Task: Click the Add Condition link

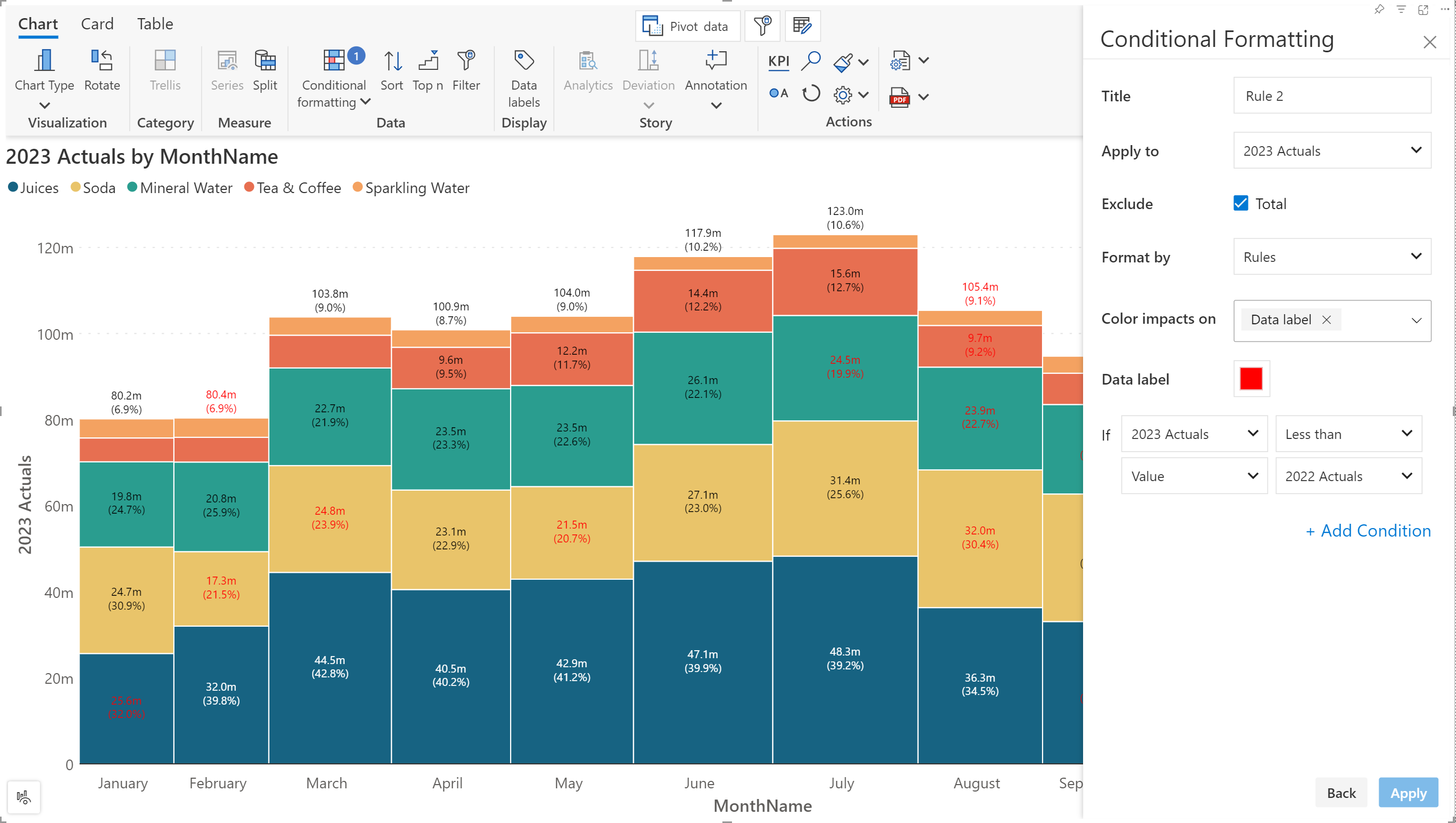Action: pos(1368,530)
